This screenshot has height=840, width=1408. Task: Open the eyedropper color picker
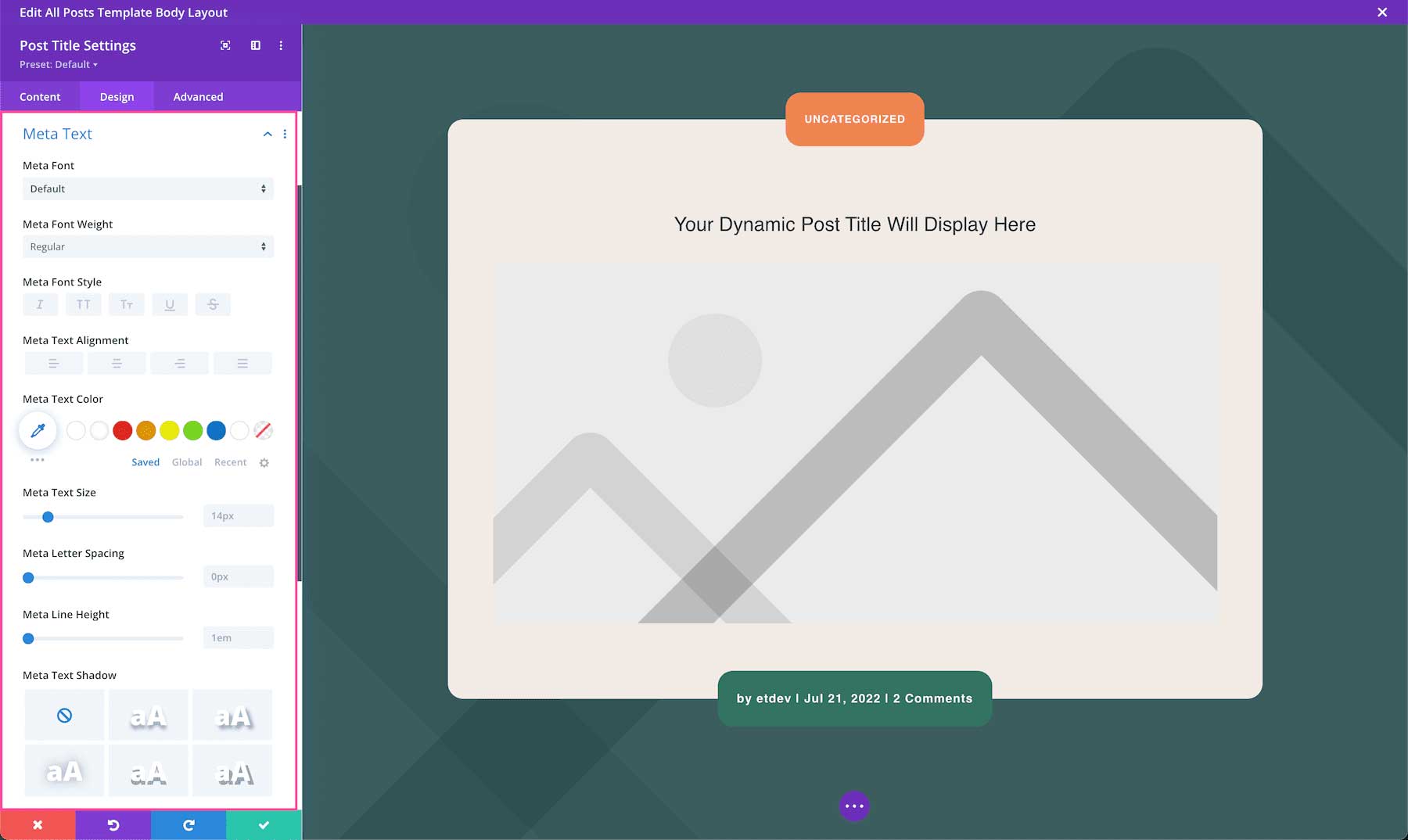coord(38,430)
